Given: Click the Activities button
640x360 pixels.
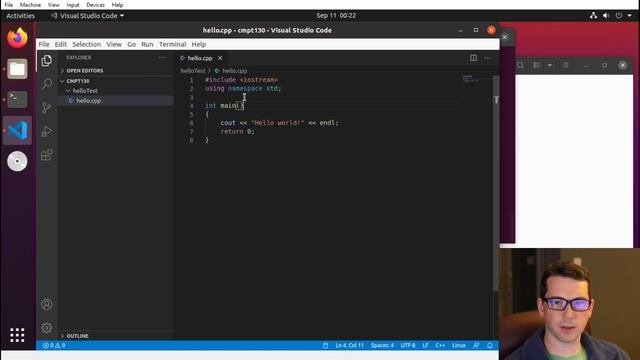Looking at the screenshot, I should pos(20,16).
